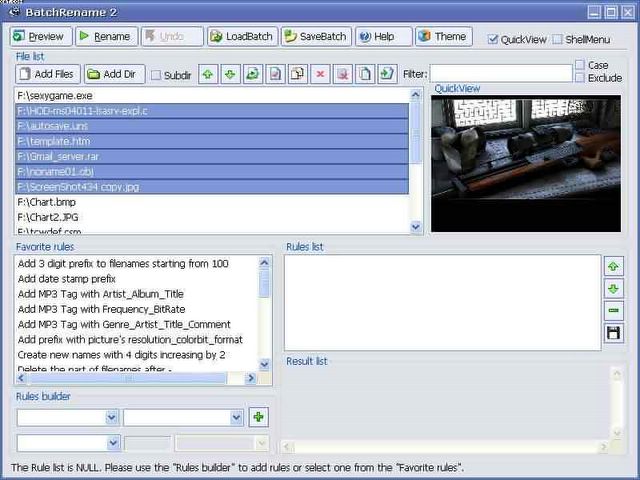
Task: Tick the Subdir checkbox
Action: coord(156,75)
